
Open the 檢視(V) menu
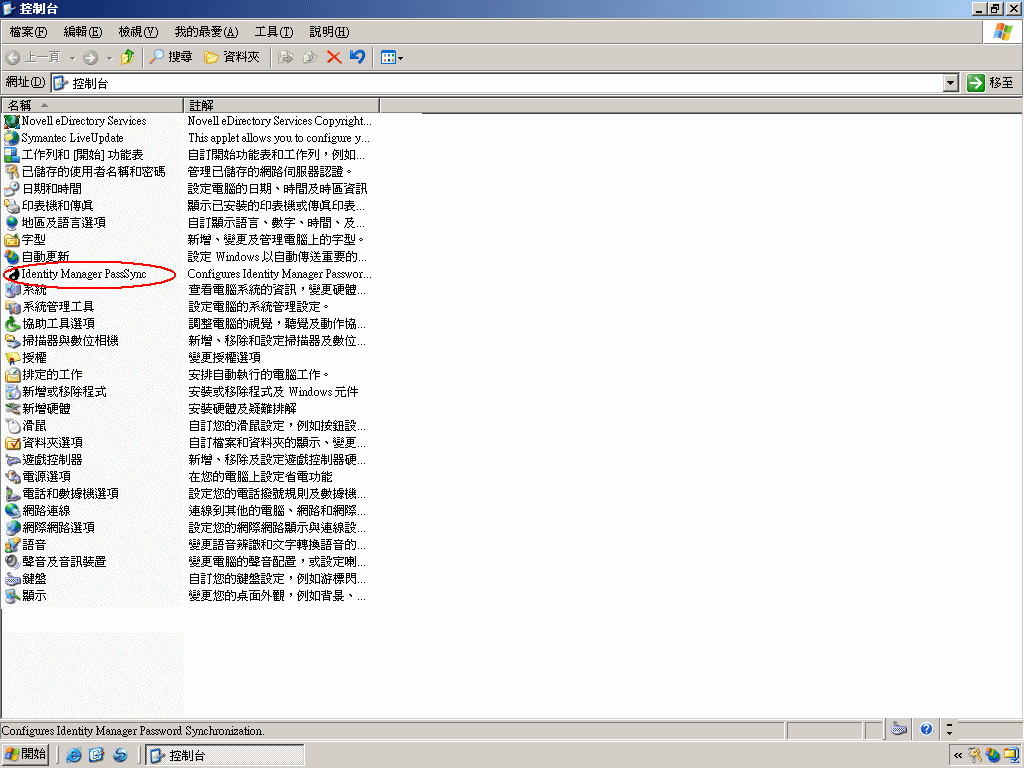pyautogui.click(x=136, y=31)
